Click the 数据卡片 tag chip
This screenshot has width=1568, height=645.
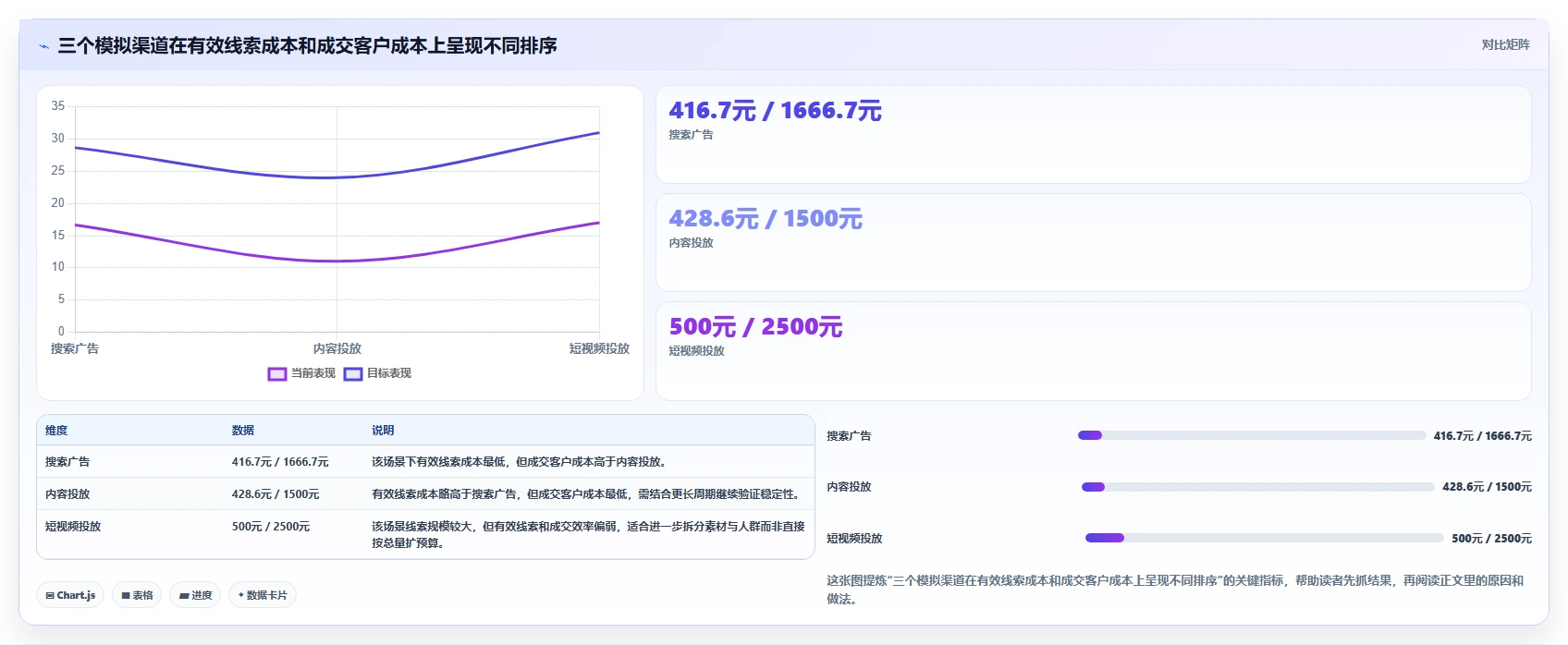pyautogui.click(x=263, y=595)
